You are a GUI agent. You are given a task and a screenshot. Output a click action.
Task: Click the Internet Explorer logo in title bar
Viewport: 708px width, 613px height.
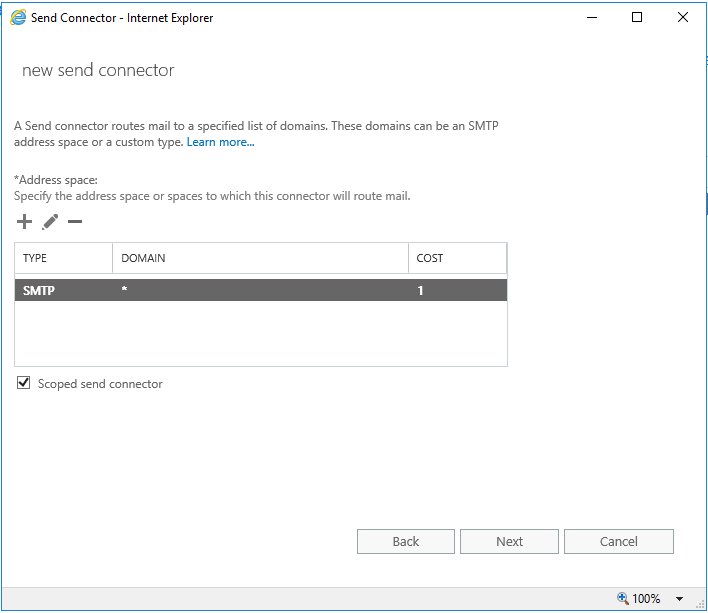pos(17,17)
